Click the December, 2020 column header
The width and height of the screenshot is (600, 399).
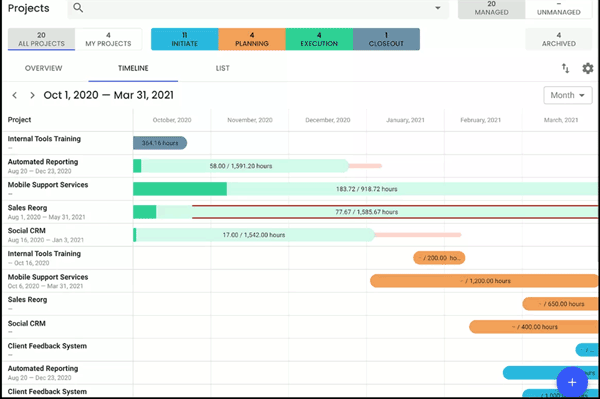click(x=328, y=120)
